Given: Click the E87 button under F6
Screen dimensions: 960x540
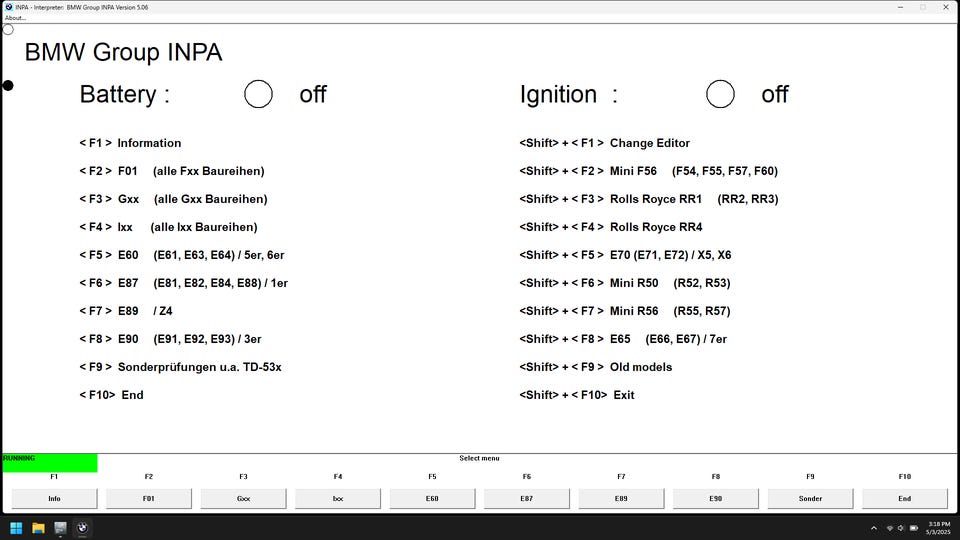Looking at the screenshot, I should tap(527, 498).
